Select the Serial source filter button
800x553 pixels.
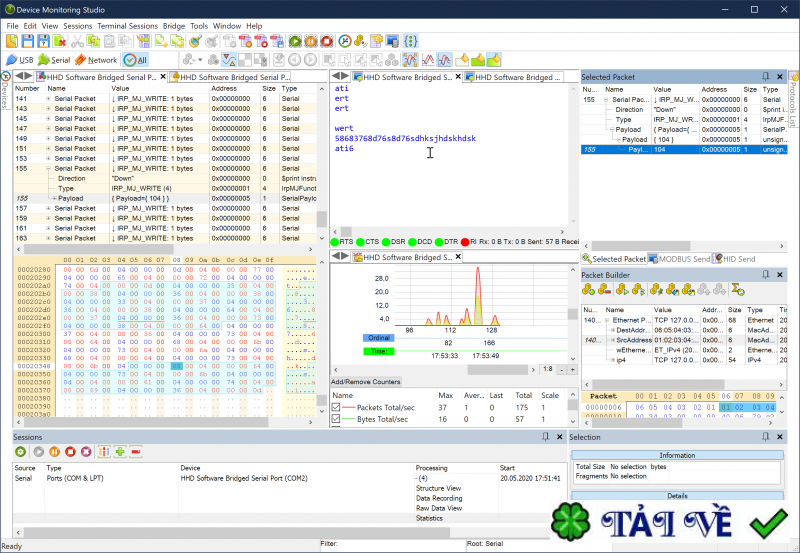54,60
